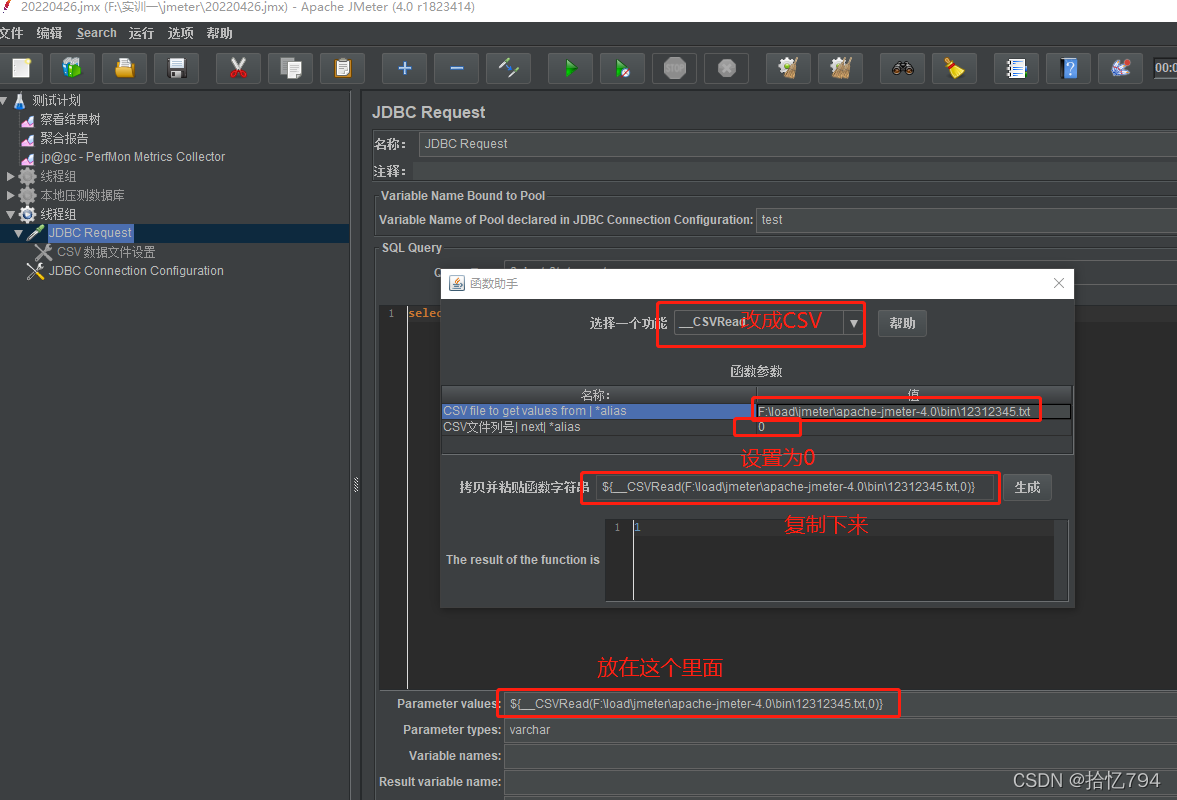
Task: Clear results with the gear-broom icon
Action: coord(788,68)
